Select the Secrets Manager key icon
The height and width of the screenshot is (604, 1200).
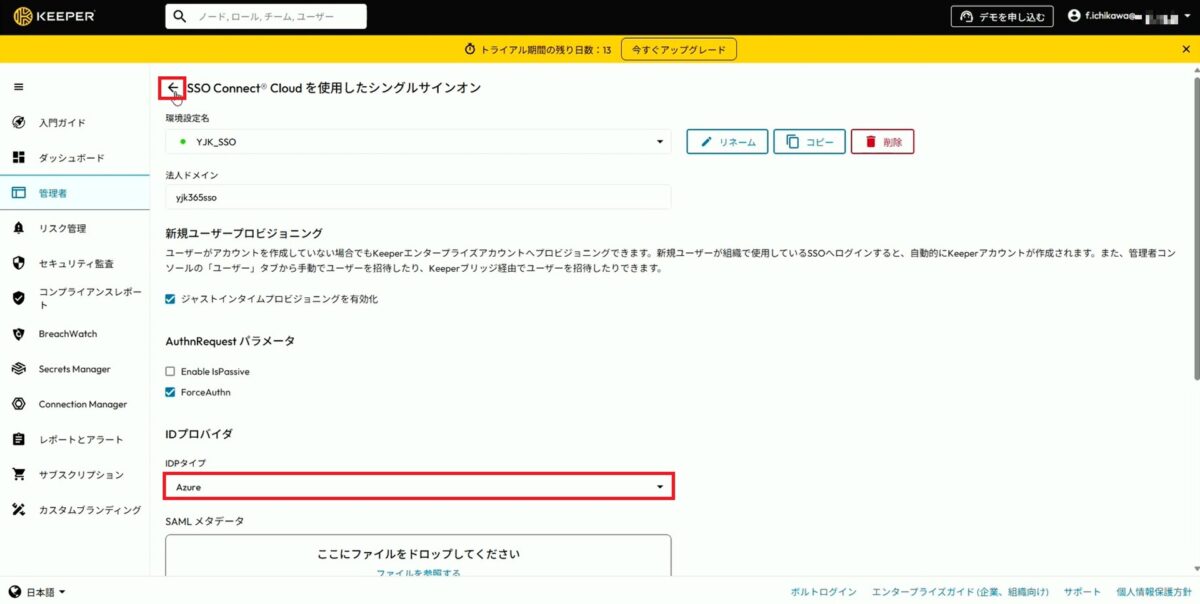pos(17,368)
